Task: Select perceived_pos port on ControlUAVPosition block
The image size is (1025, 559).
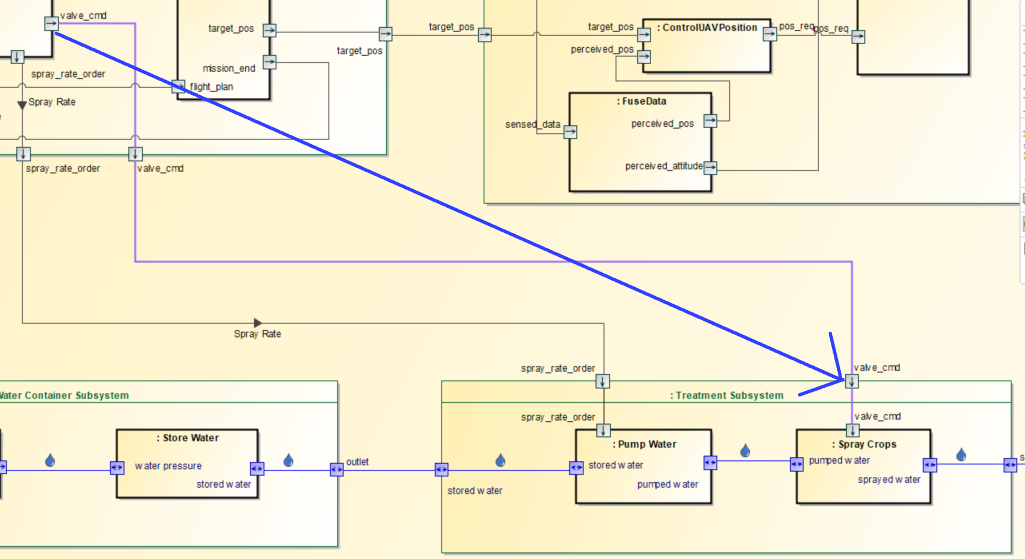Action: click(x=644, y=58)
